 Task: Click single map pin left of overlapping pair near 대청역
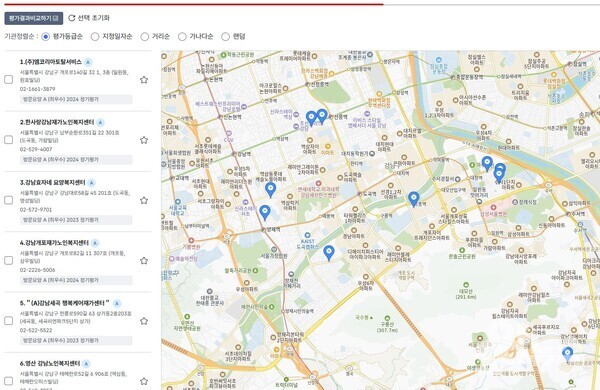tap(487, 163)
